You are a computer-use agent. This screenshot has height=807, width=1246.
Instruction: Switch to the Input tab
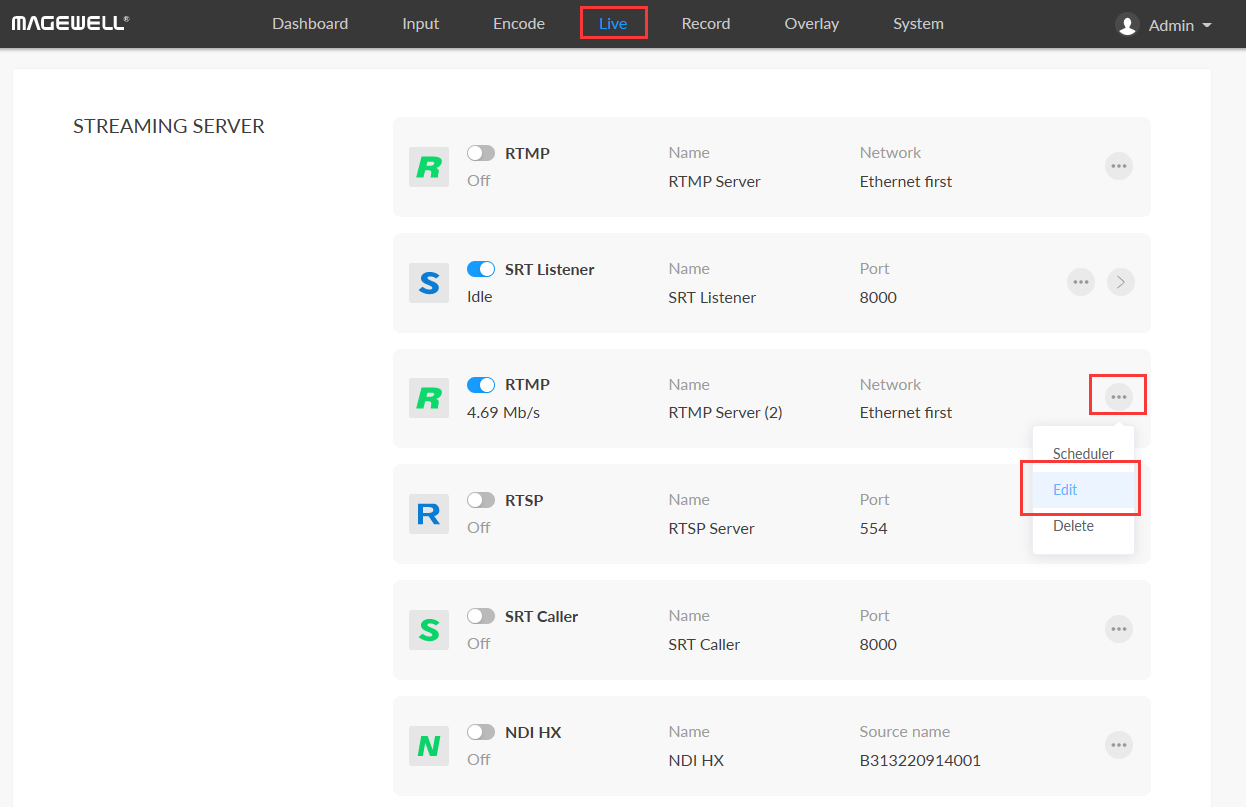tap(421, 23)
